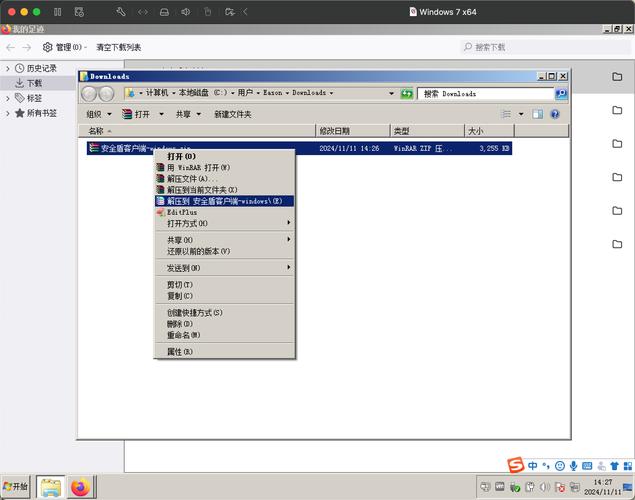This screenshot has height=500, width=635.
Task: Choose 重命名 in the context menu
Action: coord(225,335)
